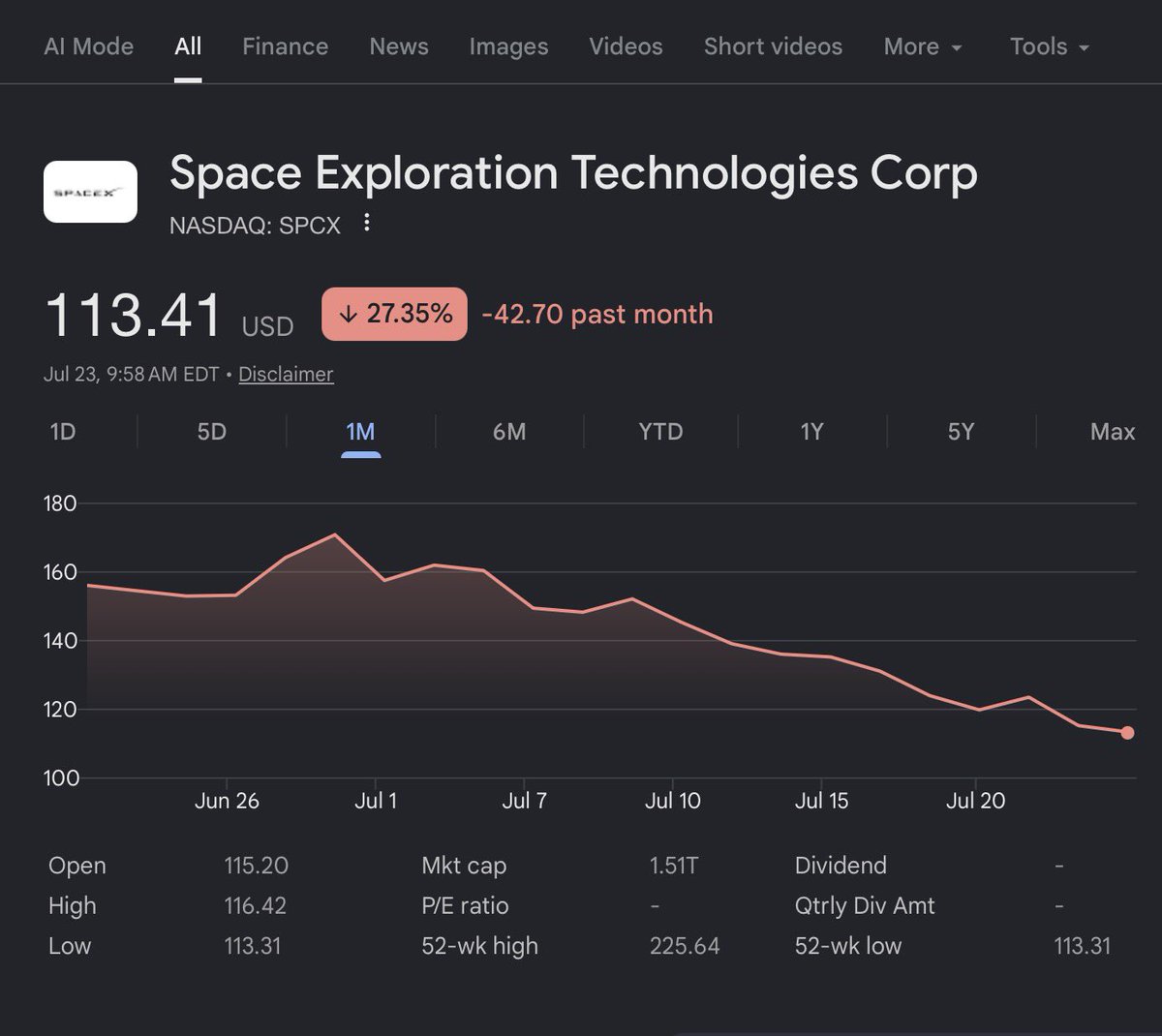Screen dimensions: 1162x1036
Task: Select the Max chart range
Action: point(1113,432)
